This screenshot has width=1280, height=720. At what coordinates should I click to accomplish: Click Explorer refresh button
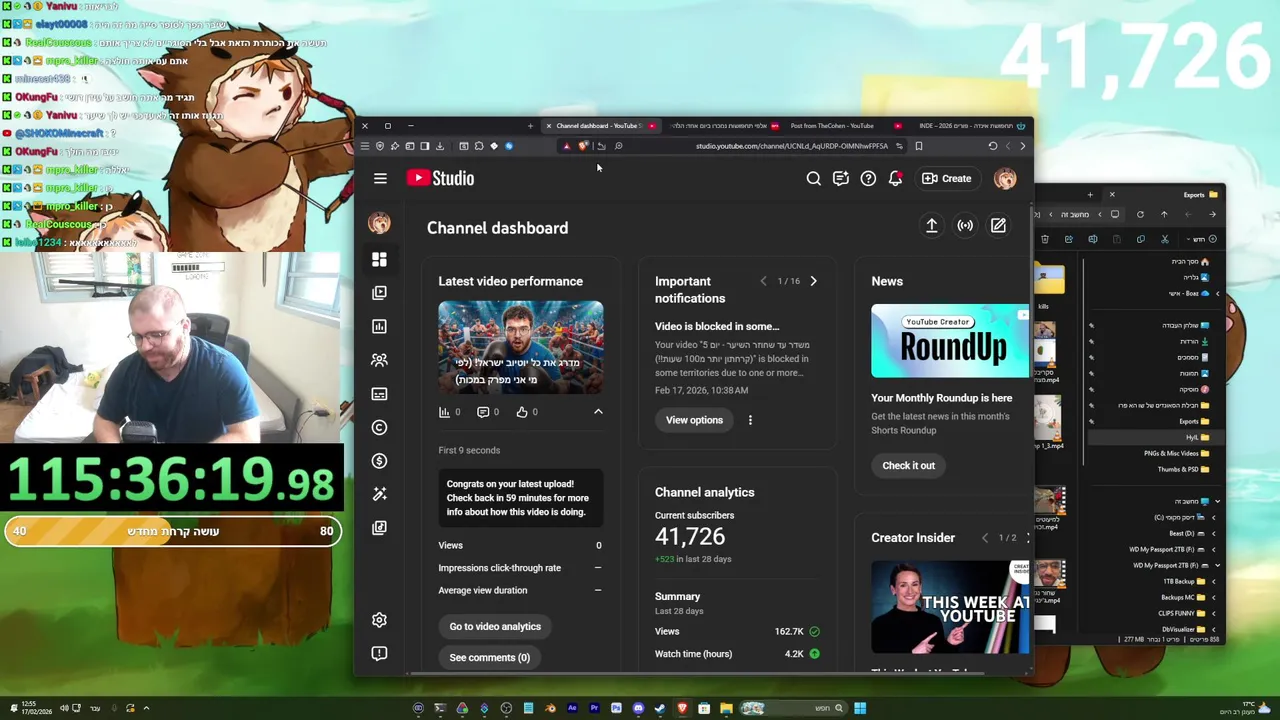1140,214
